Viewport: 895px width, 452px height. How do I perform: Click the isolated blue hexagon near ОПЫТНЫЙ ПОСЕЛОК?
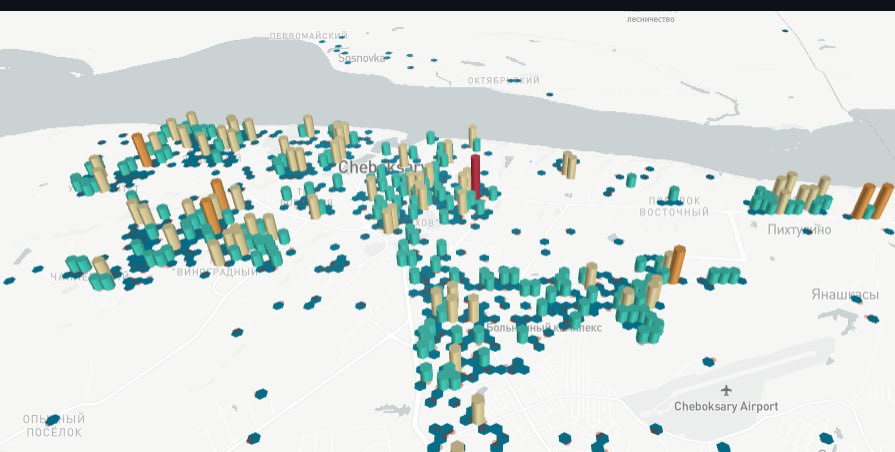tap(260, 393)
